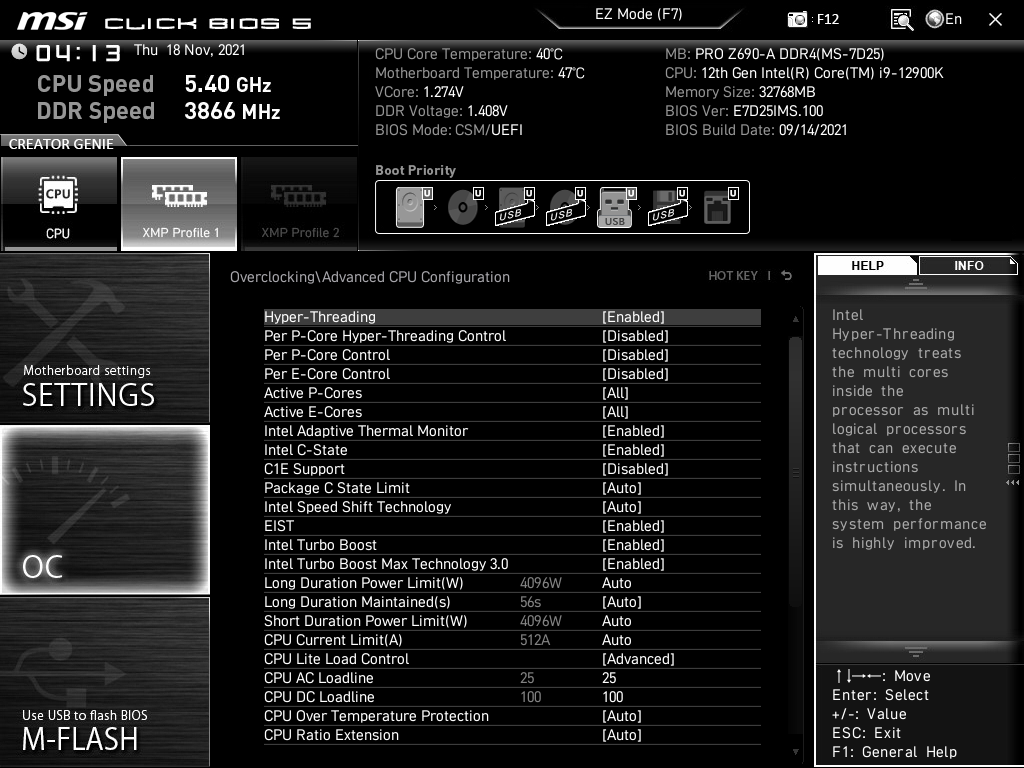Click the DDR Speed 3866 MHz readout

click(x=159, y=111)
